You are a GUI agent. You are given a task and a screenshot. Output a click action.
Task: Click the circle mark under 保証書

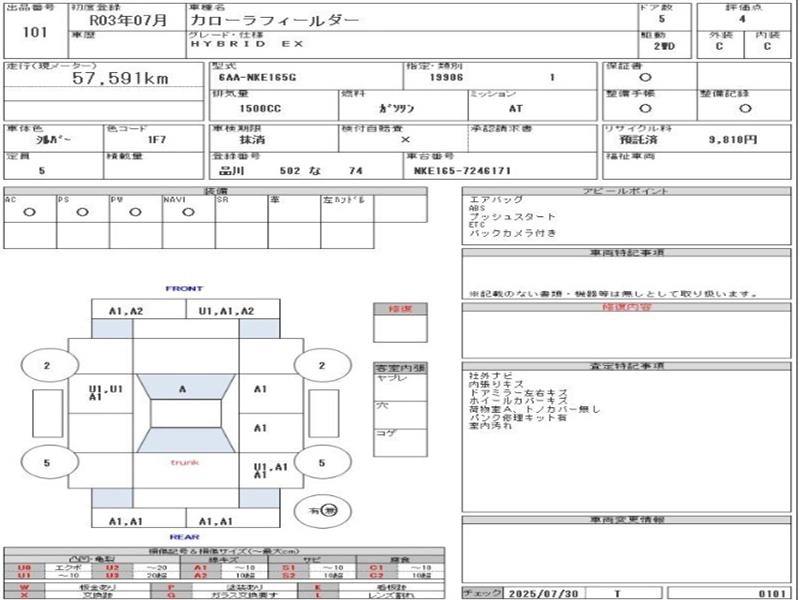pyautogui.click(x=645, y=78)
